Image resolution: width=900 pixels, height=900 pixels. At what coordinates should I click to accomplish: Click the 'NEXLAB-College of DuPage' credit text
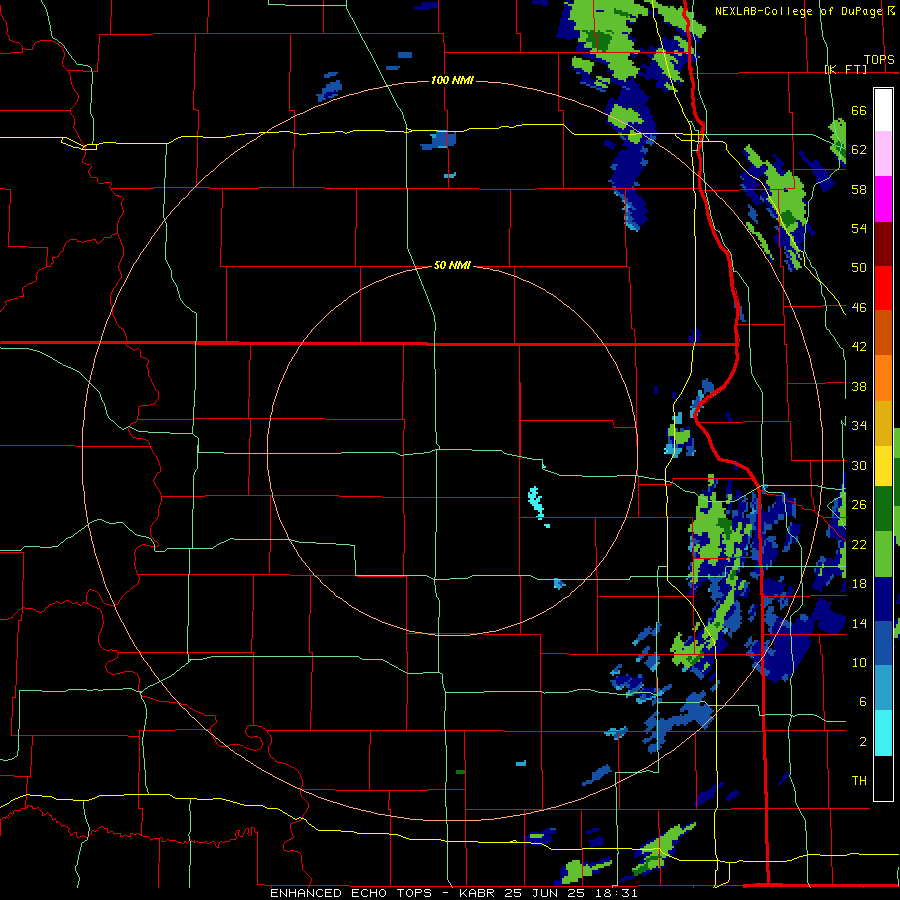pyautogui.click(x=798, y=11)
